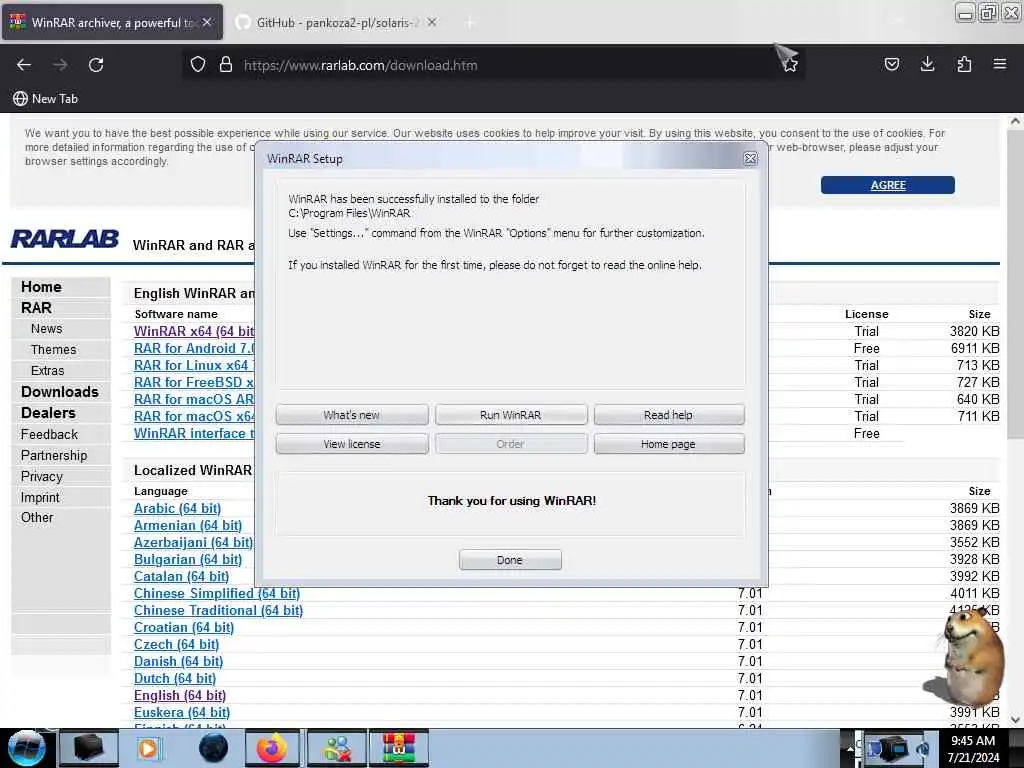Go back with the browser back arrow
Image resolution: width=1024 pixels, height=768 pixels.
click(24, 65)
